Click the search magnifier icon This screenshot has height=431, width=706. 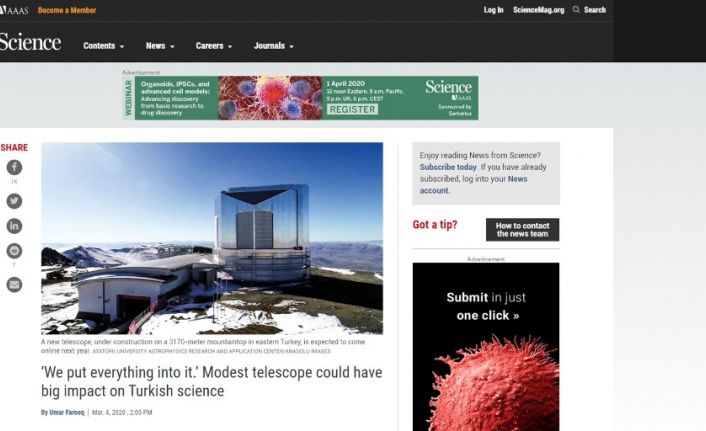tap(577, 10)
